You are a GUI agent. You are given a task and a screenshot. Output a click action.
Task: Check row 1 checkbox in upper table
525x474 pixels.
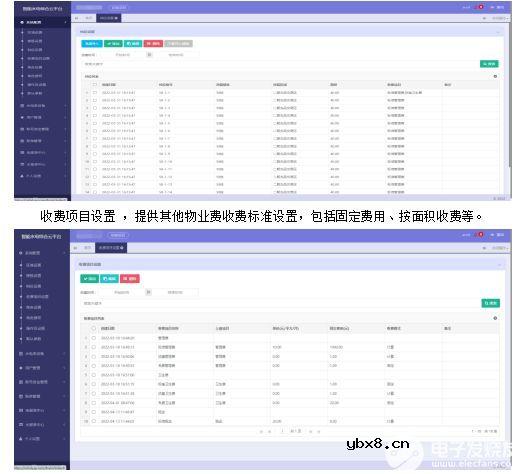click(x=95, y=92)
